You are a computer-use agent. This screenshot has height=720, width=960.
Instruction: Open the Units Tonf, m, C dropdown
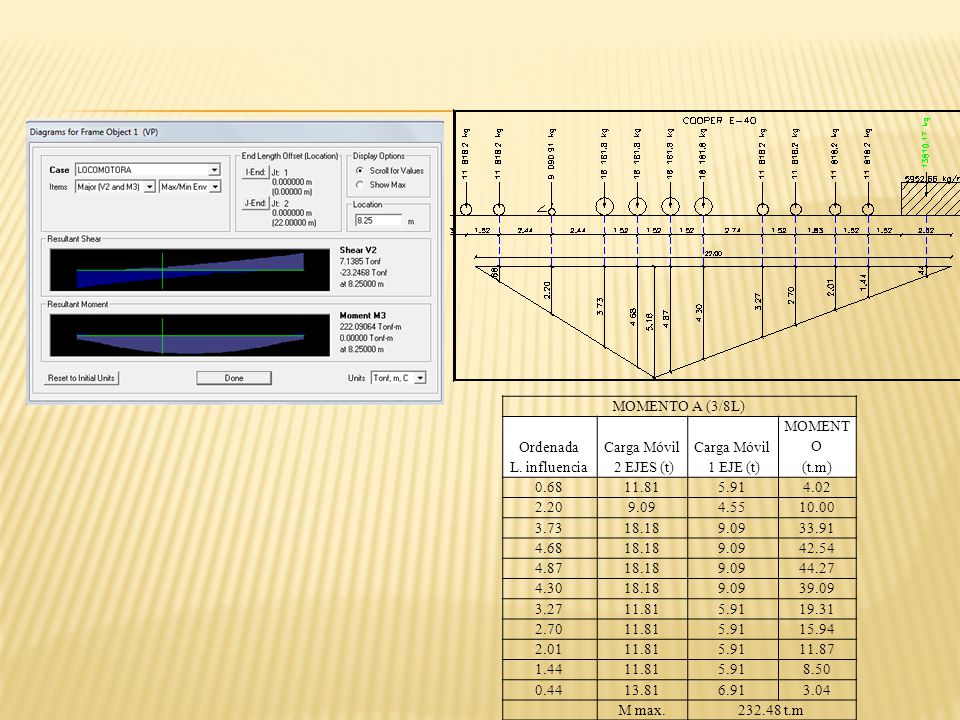[420, 378]
